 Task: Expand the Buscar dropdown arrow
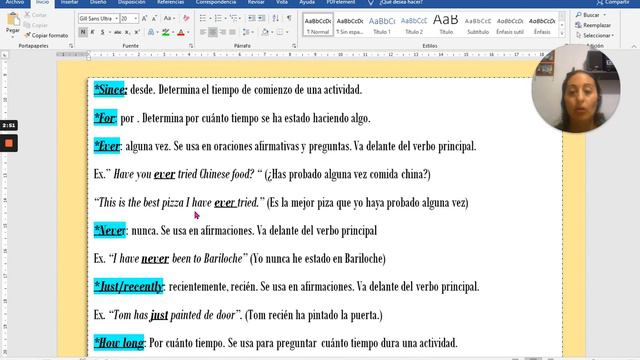point(604,15)
